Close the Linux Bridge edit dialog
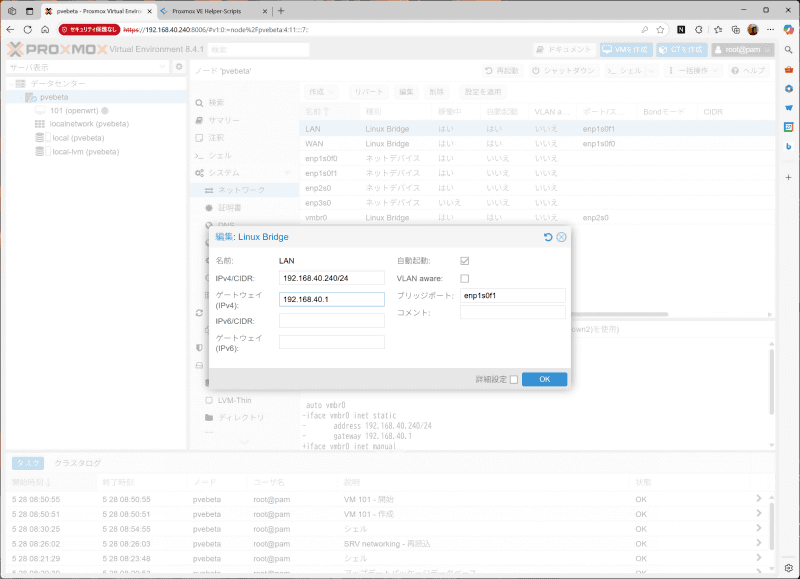800x579 pixels. [561, 237]
